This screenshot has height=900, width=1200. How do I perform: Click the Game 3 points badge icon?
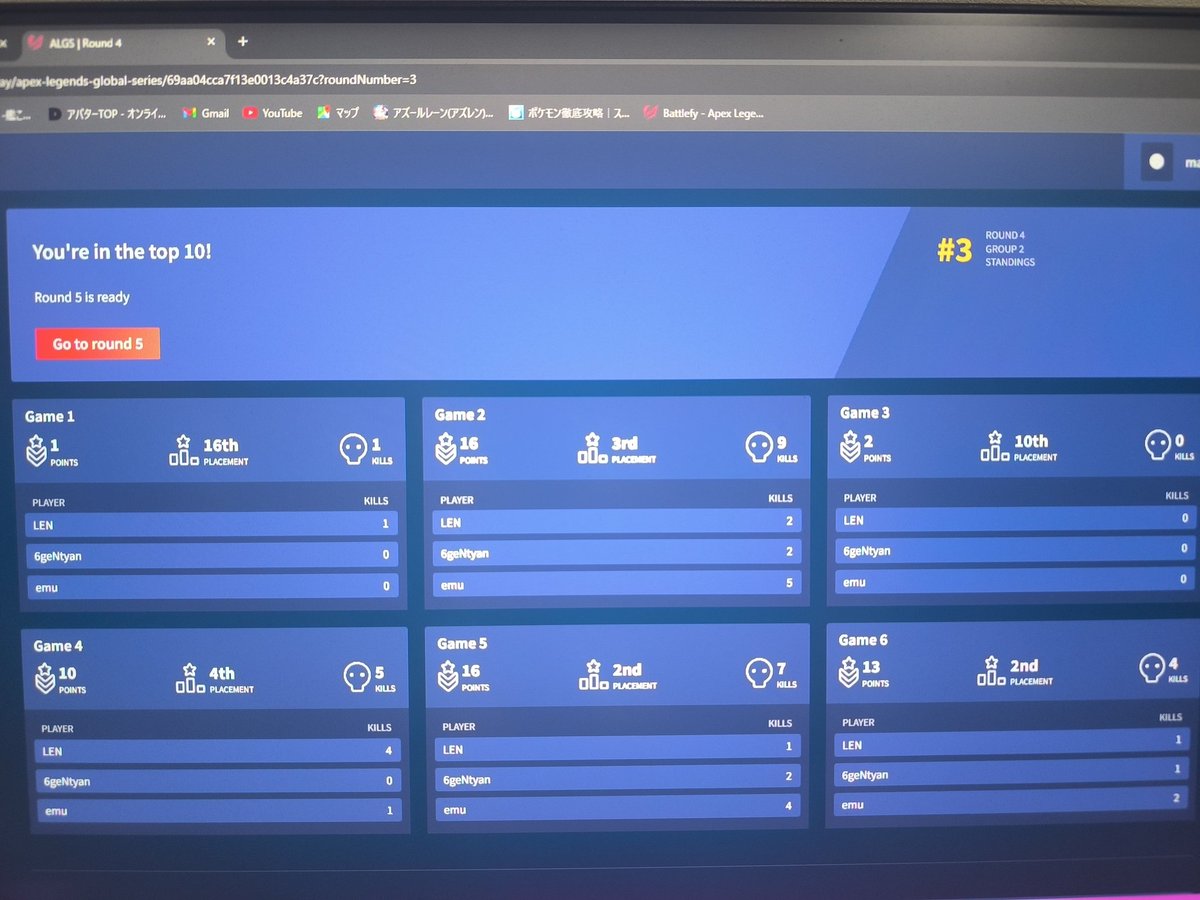click(x=850, y=446)
